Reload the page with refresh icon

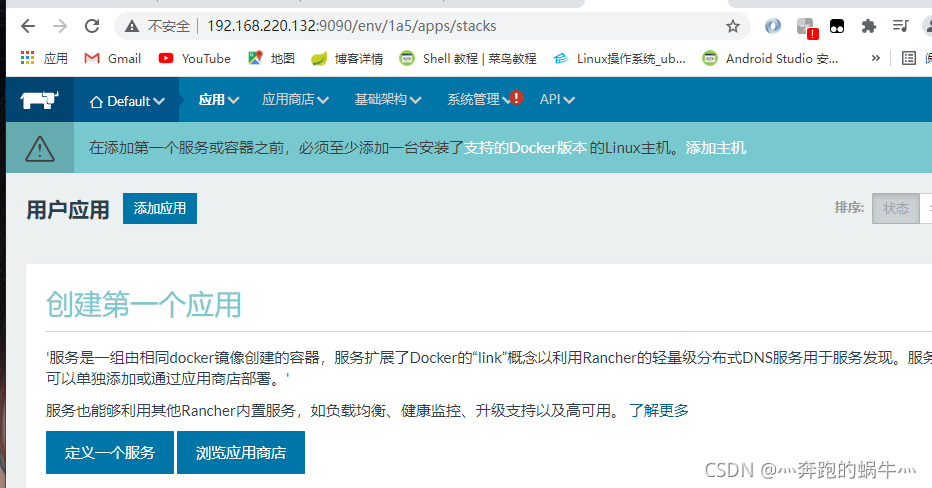pyautogui.click(x=92, y=26)
